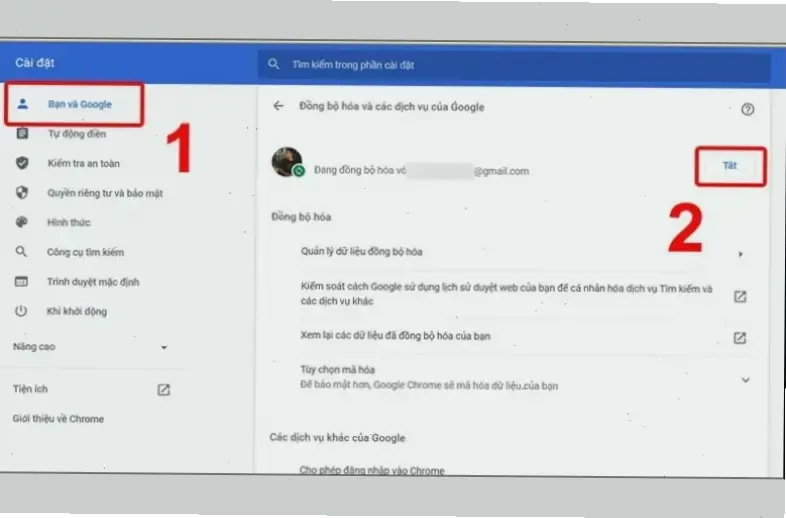Open Quản lý dữ liệu đồng bộ hóa arrow
This screenshot has height=518, width=786.
(741, 254)
